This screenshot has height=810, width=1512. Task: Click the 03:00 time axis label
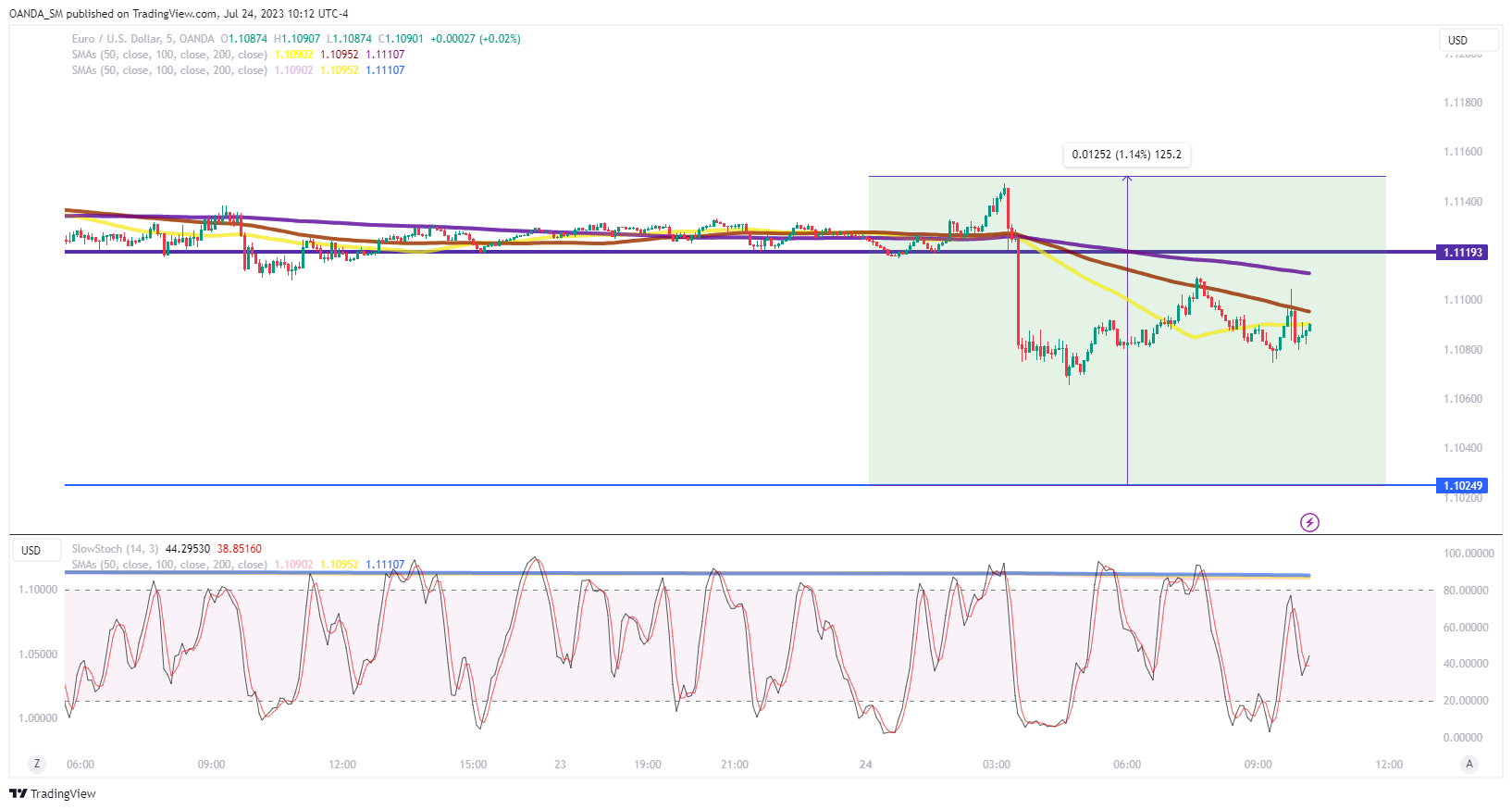tap(997, 765)
